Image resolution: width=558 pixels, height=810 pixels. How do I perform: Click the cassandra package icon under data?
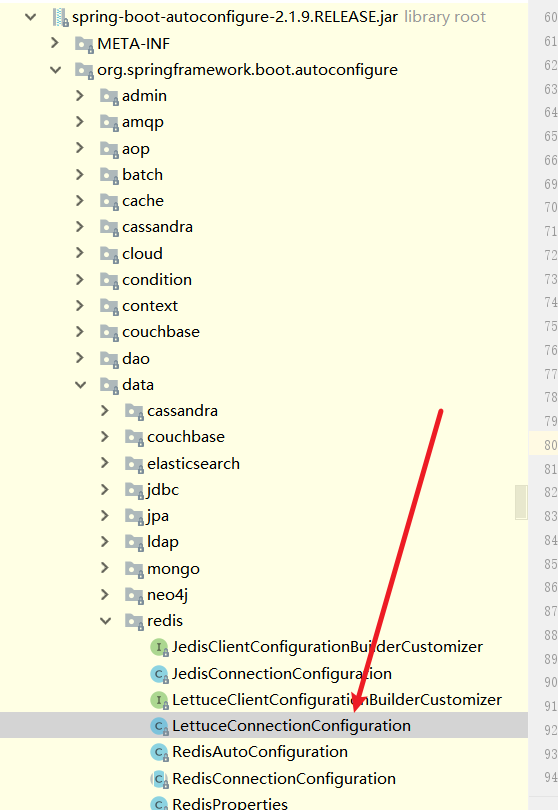click(x=134, y=412)
